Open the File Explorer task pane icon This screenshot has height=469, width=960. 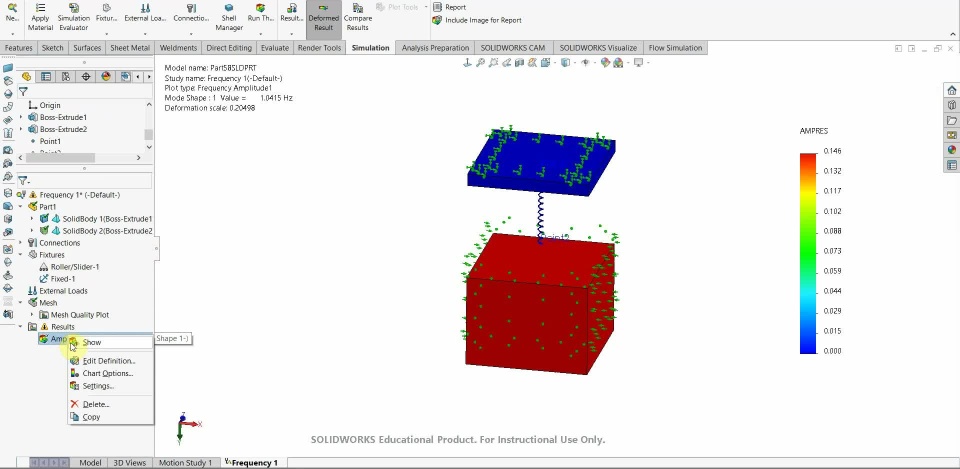951,120
